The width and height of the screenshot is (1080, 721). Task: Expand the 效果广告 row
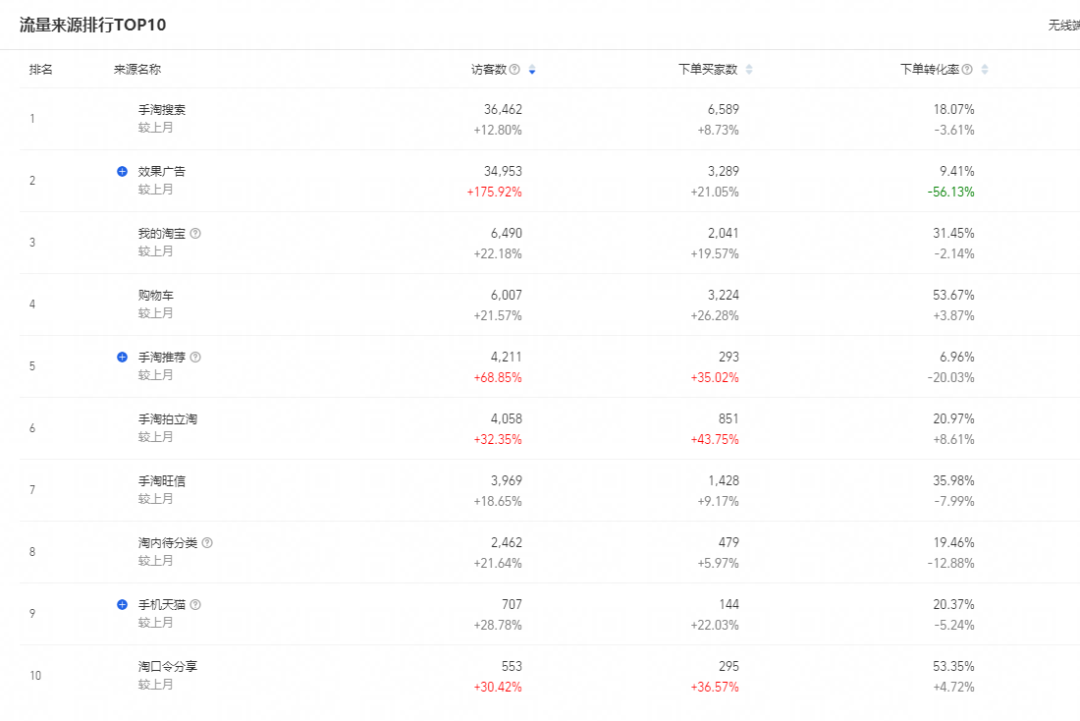tap(122, 172)
